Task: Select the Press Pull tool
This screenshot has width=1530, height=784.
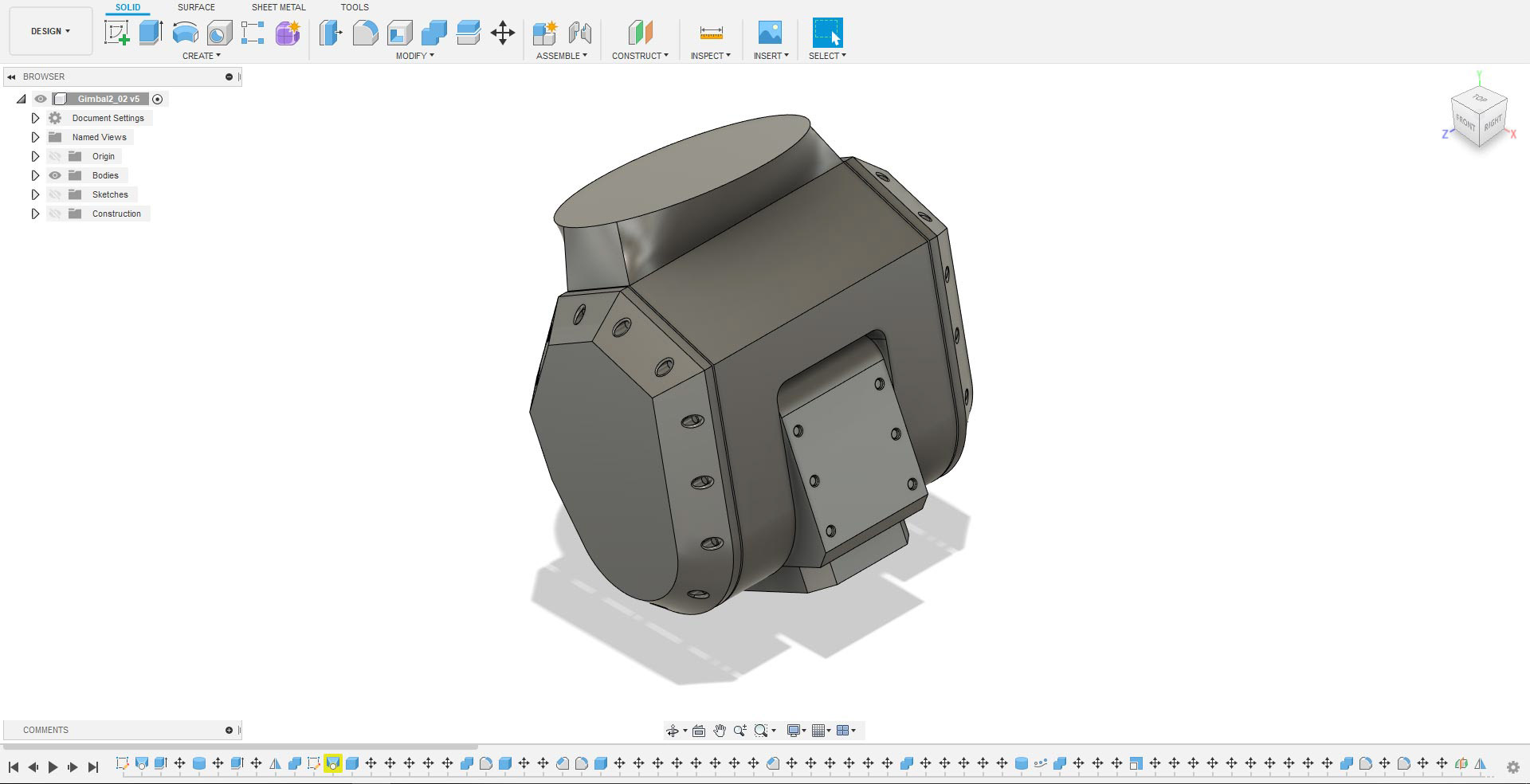Action: click(331, 33)
